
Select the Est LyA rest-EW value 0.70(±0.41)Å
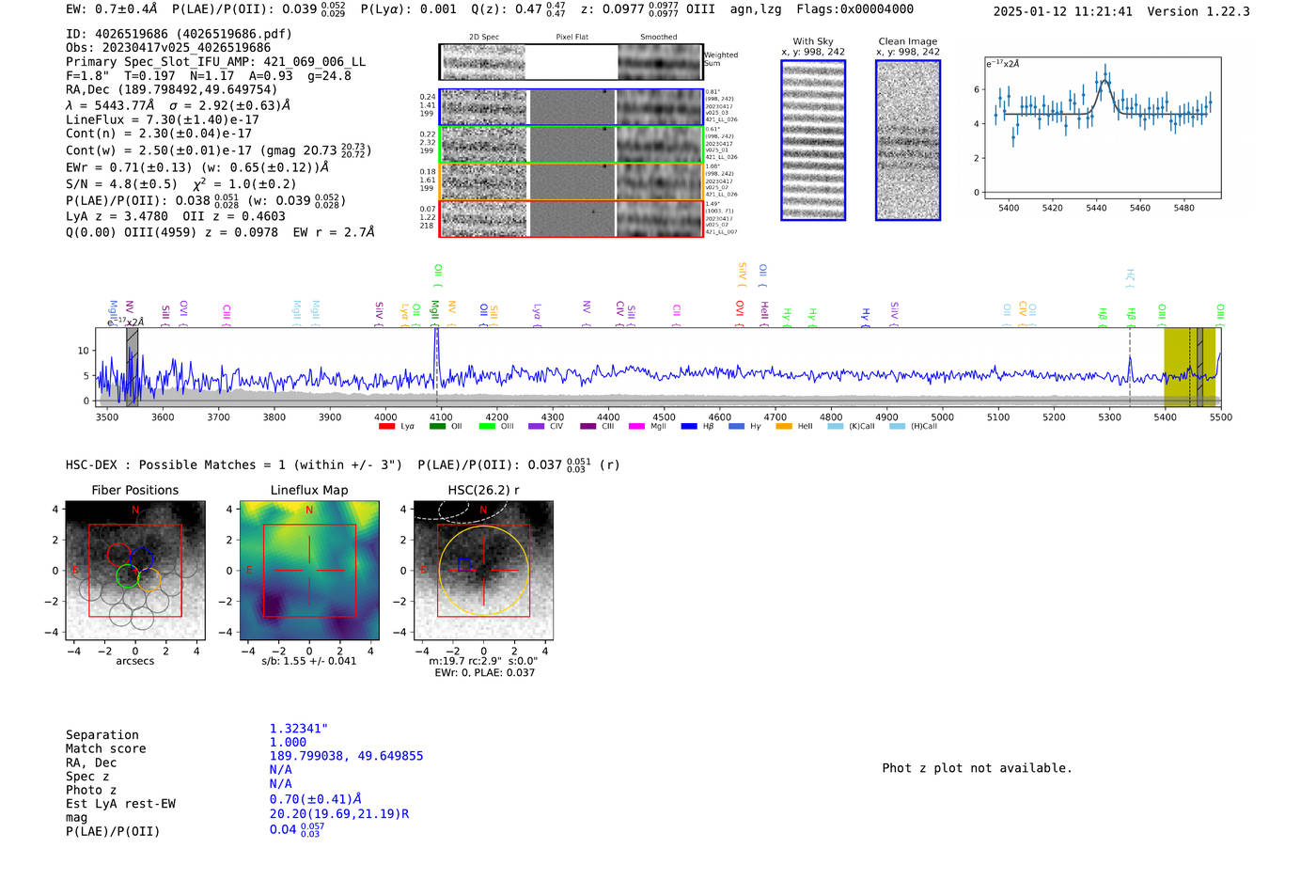[x=316, y=799]
